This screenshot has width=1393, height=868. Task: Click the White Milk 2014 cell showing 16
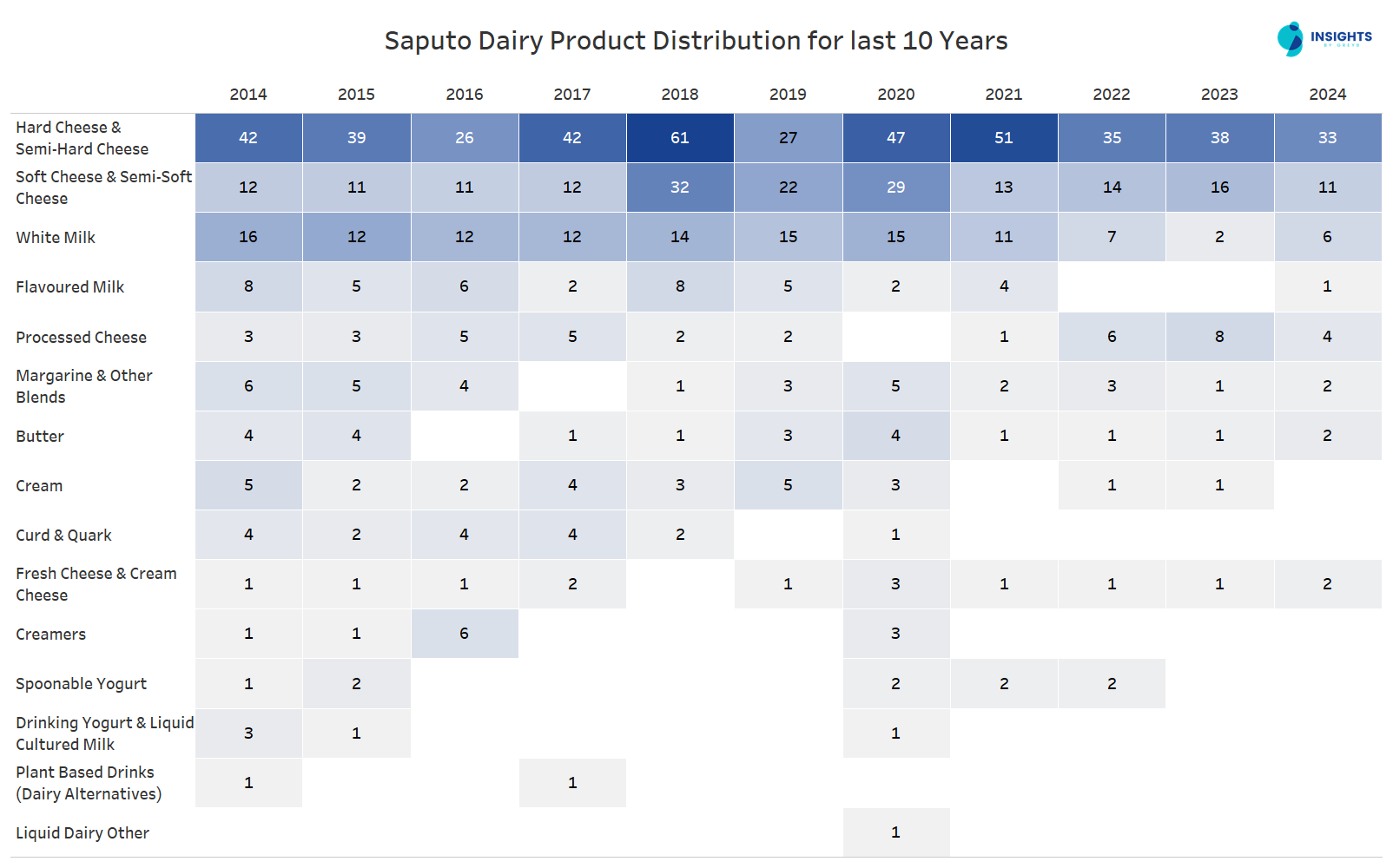click(248, 237)
